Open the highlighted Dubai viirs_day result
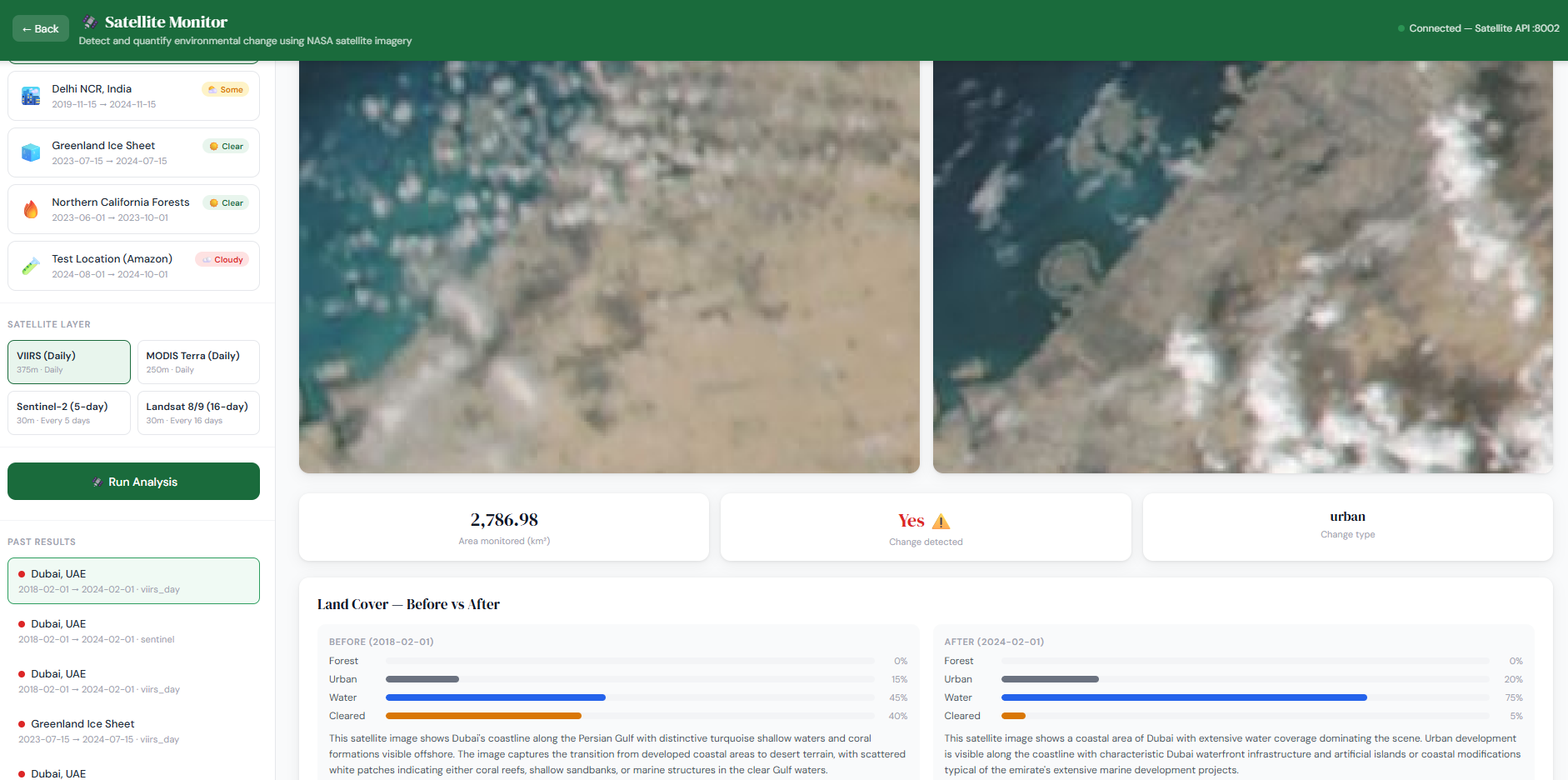 point(133,581)
